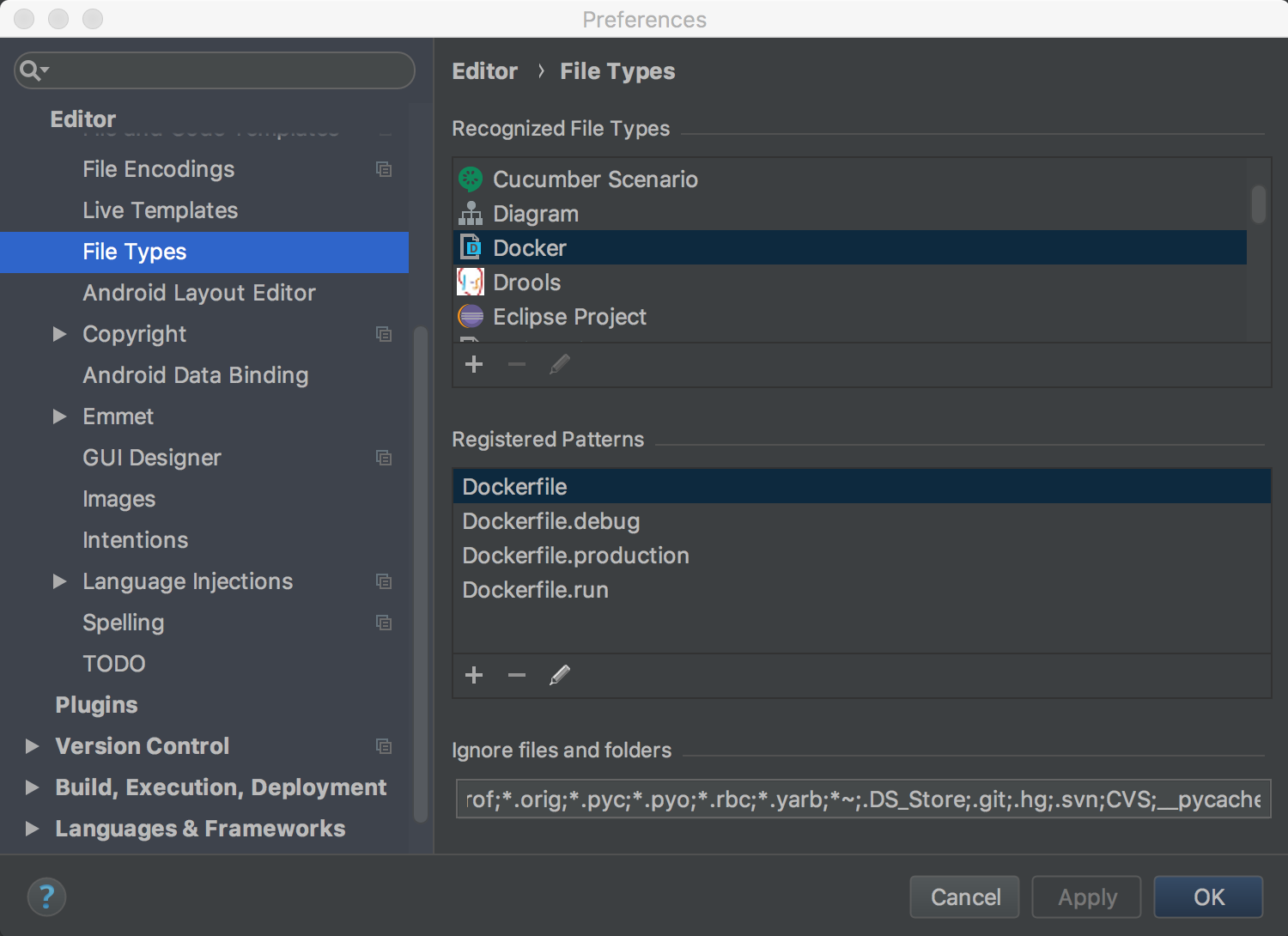Viewport: 1288px width, 936px height.
Task: Add a new registered pattern
Action: [x=474, y=675]
